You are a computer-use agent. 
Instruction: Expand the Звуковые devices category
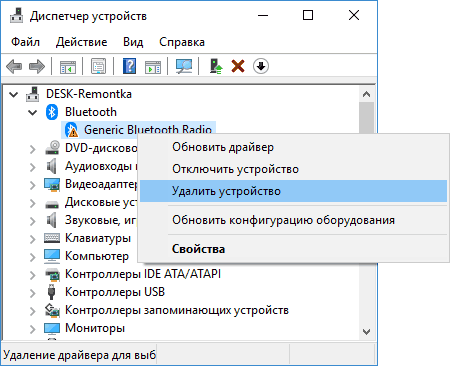click(32, 220)
